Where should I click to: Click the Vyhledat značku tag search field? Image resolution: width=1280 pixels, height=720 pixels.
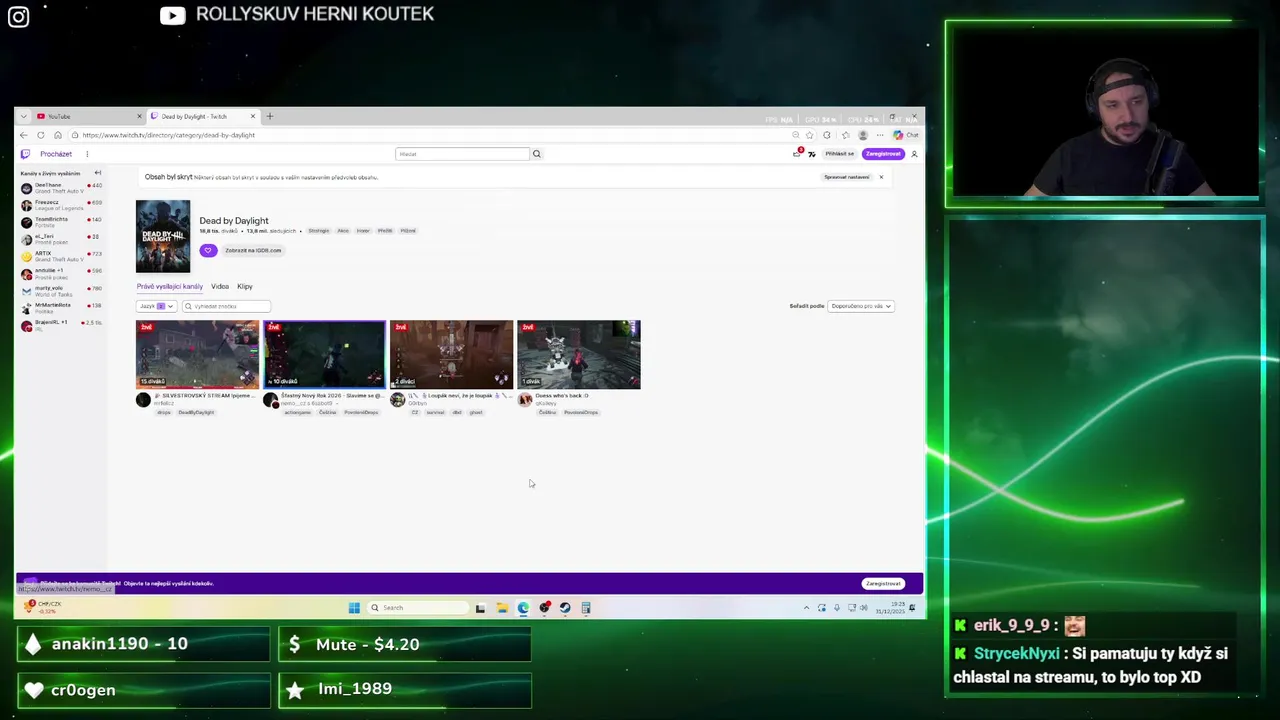point(226,306)
